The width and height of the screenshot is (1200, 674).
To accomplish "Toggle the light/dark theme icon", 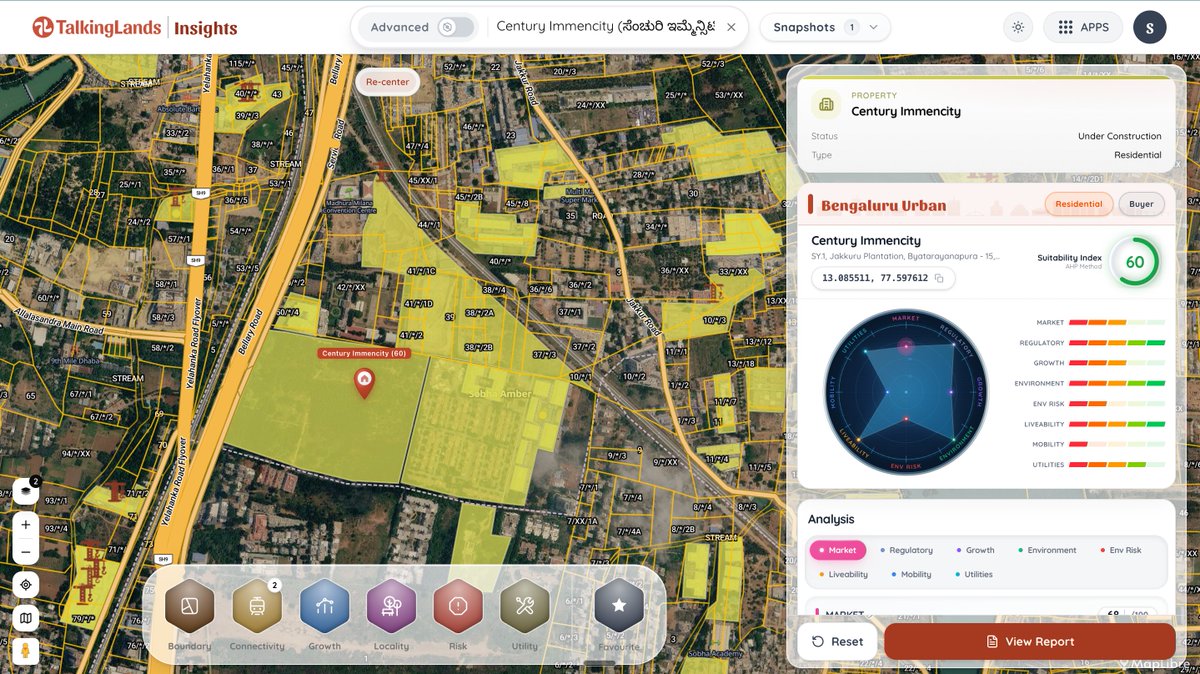I will coord(1018,27).
